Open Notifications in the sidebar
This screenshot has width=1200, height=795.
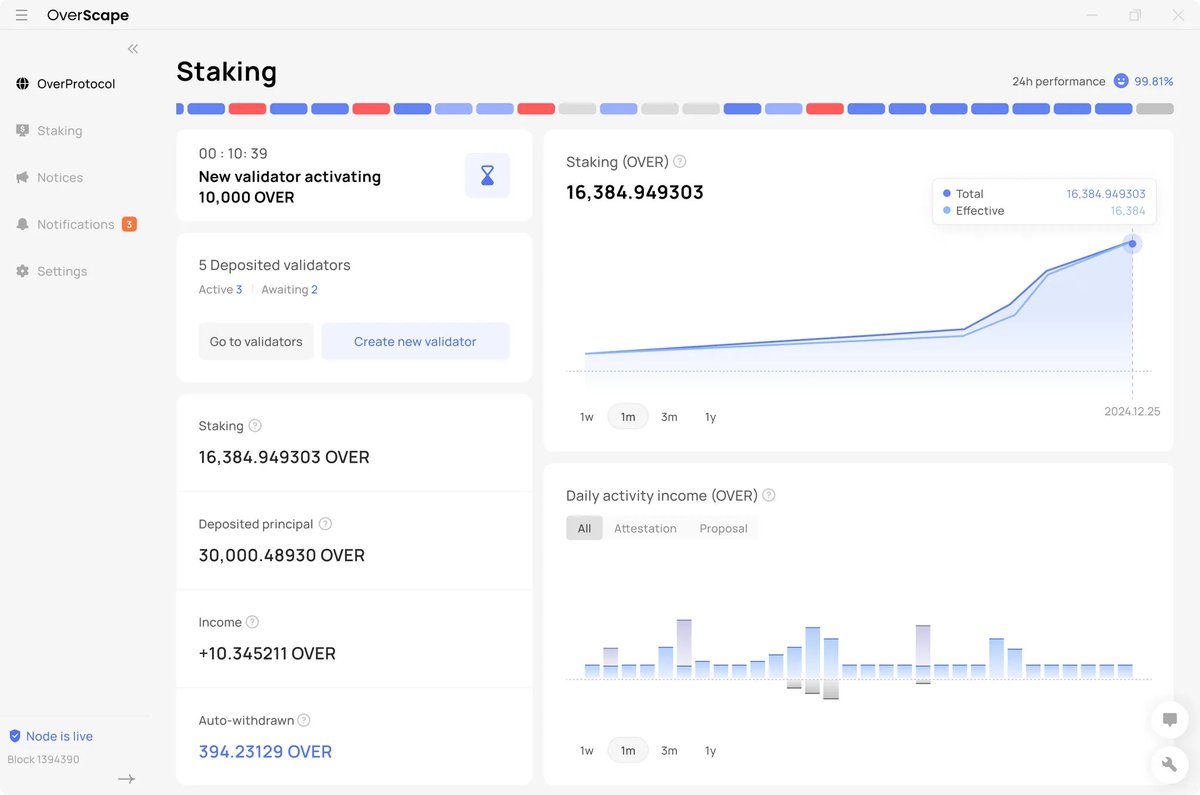pyautogui.click(x=76, y=224)
